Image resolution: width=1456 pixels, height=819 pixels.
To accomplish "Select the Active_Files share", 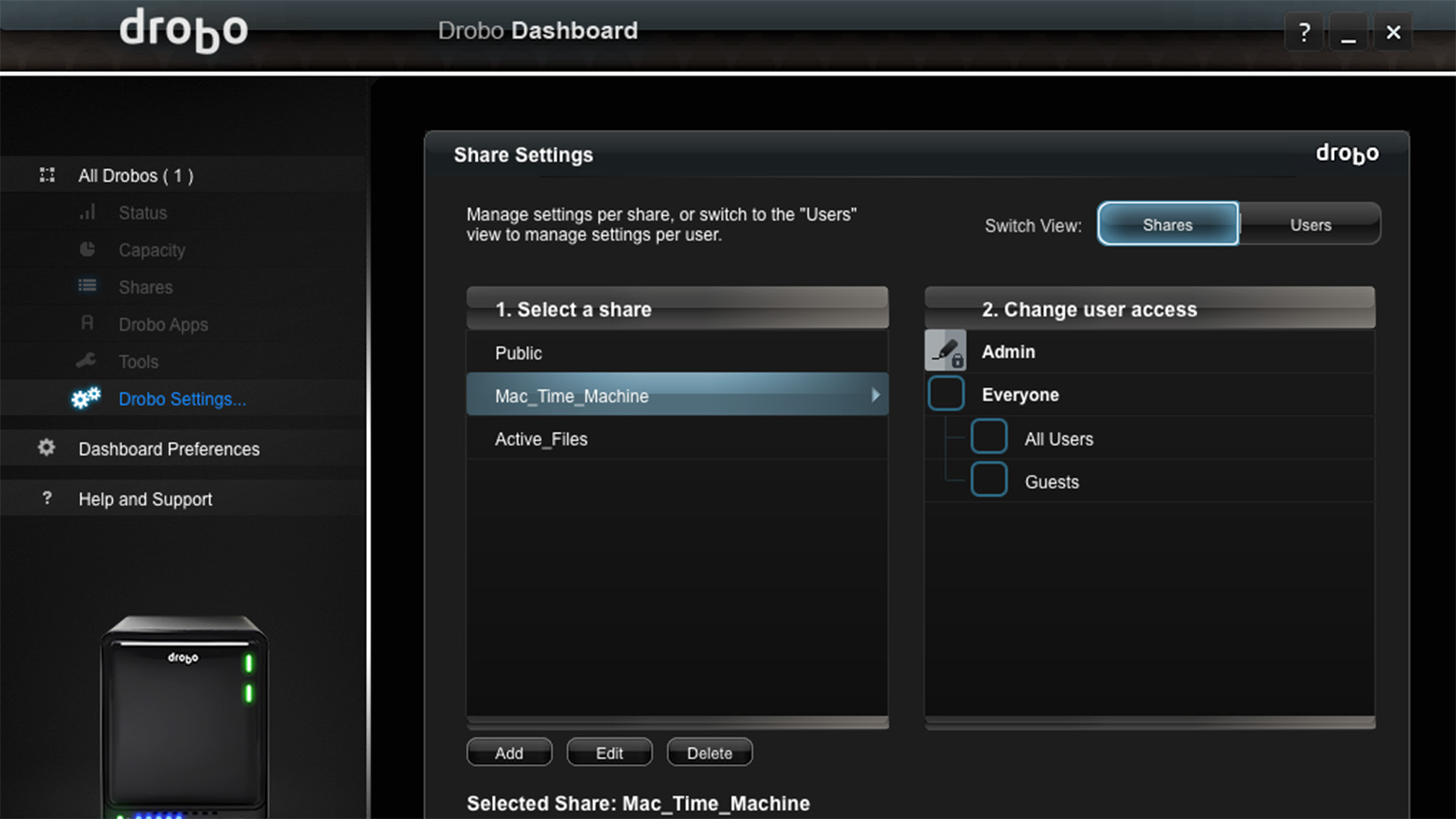I will (677, 438).
